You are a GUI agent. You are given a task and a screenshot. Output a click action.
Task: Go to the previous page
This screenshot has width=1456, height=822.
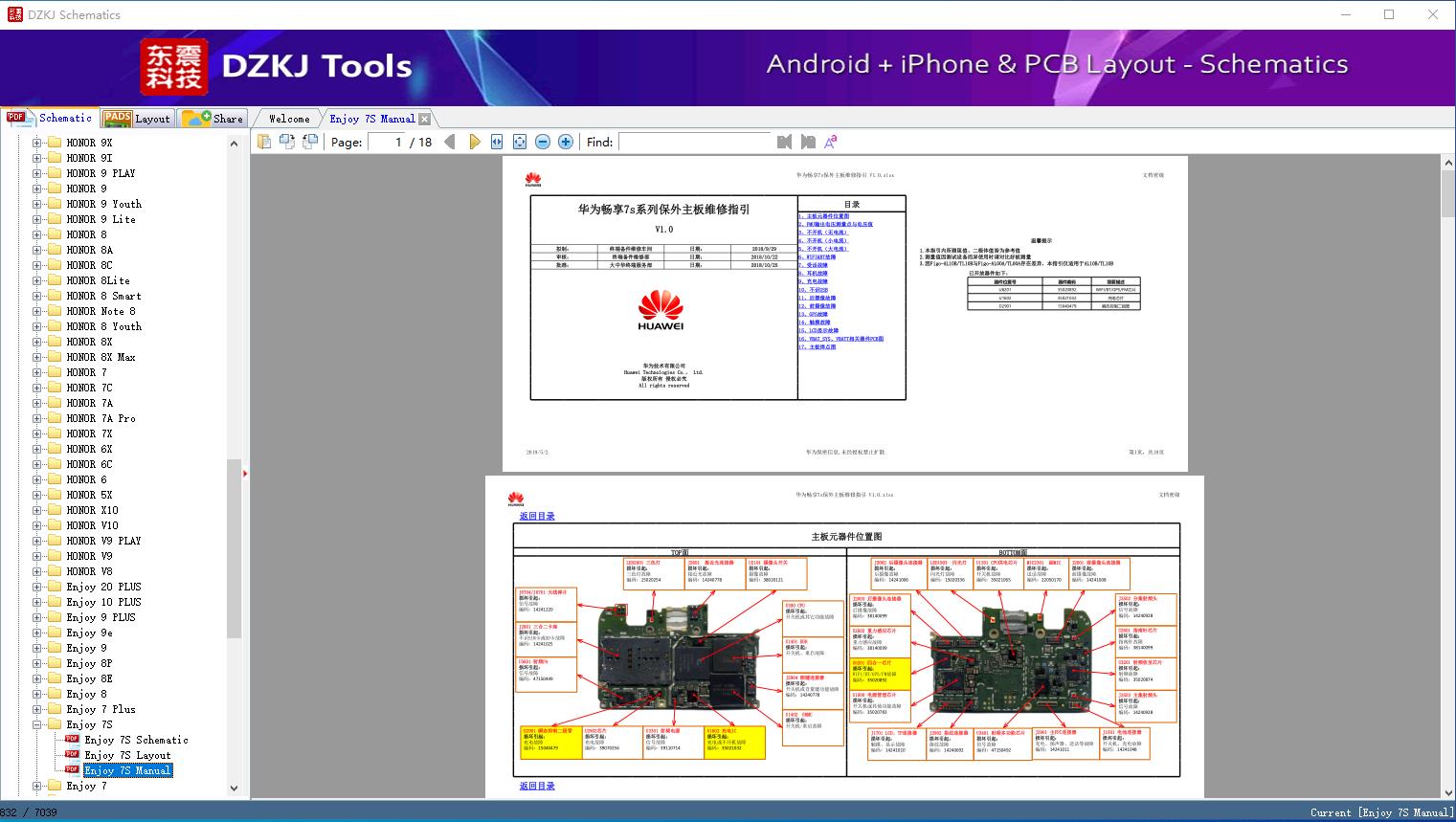450,142
